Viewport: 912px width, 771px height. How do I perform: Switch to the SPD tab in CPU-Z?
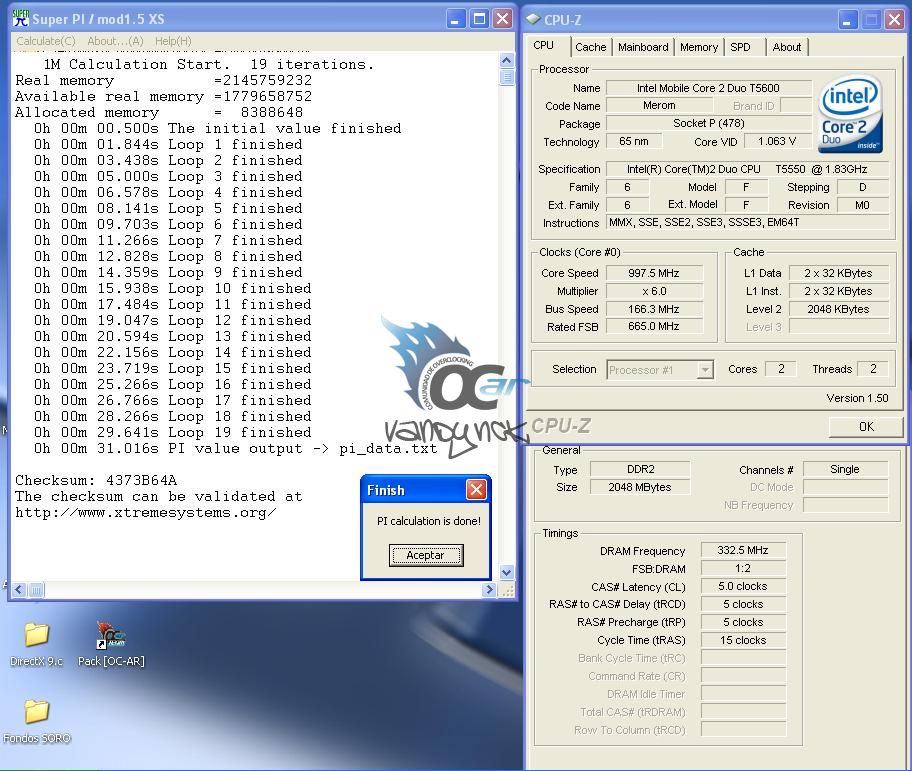[x=740, y=47]
